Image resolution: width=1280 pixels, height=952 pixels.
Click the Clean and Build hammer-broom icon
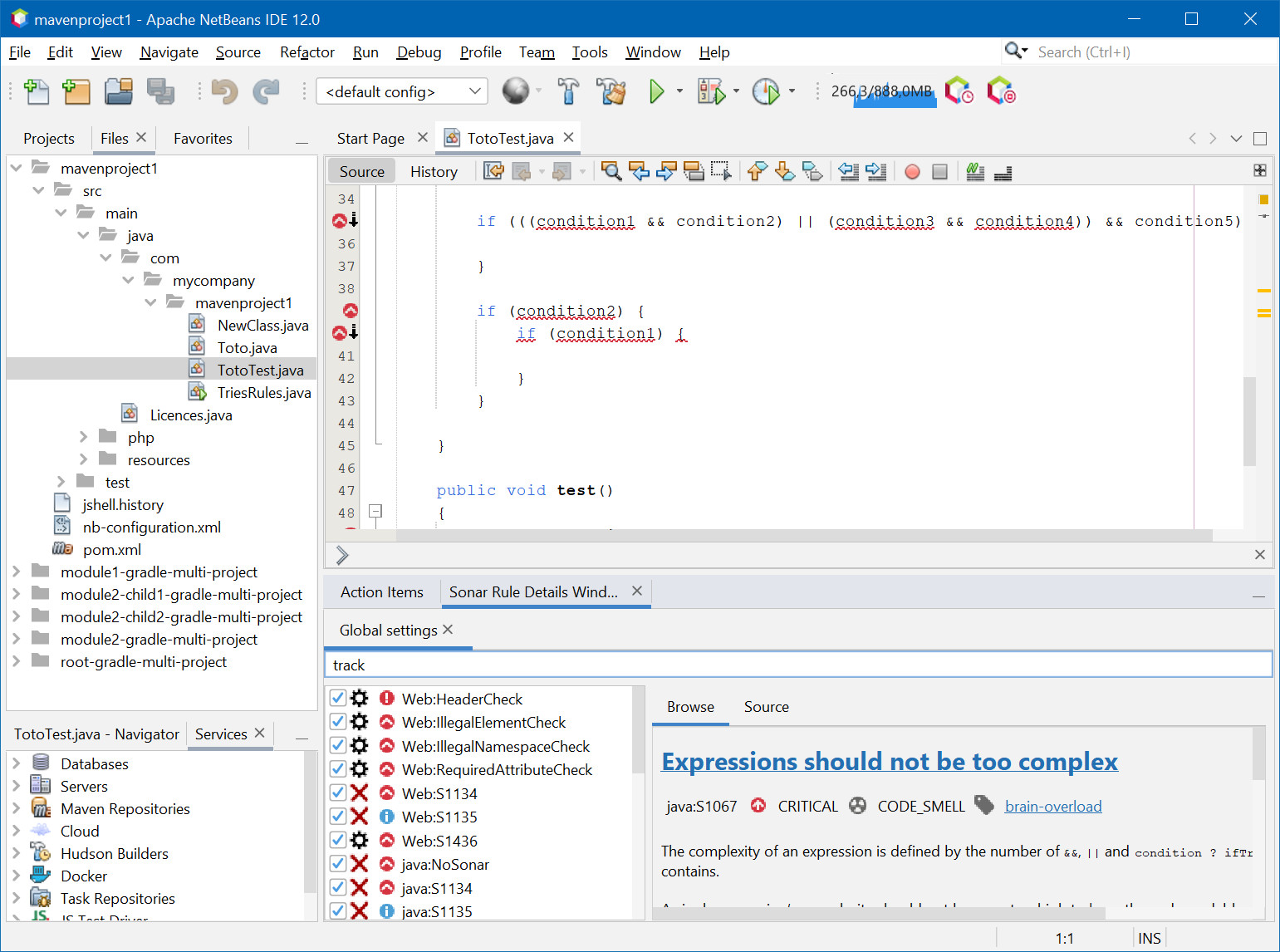(x=612, y=91)
